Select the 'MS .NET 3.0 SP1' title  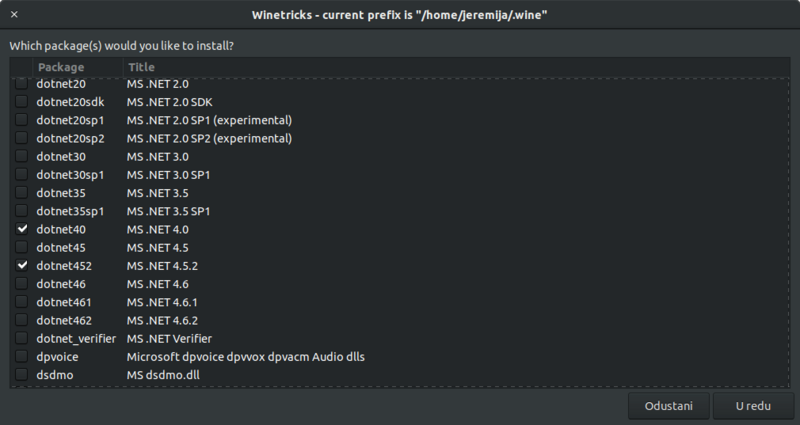168,175
